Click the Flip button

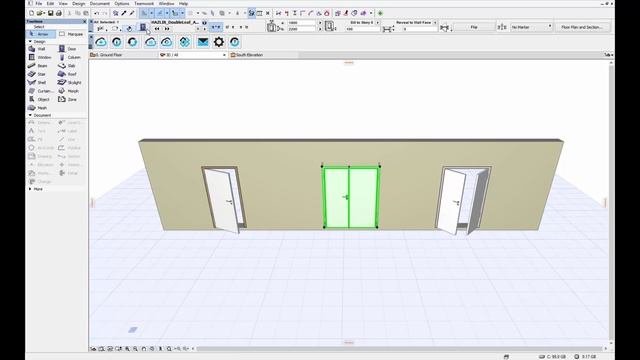tap(473, 27)
